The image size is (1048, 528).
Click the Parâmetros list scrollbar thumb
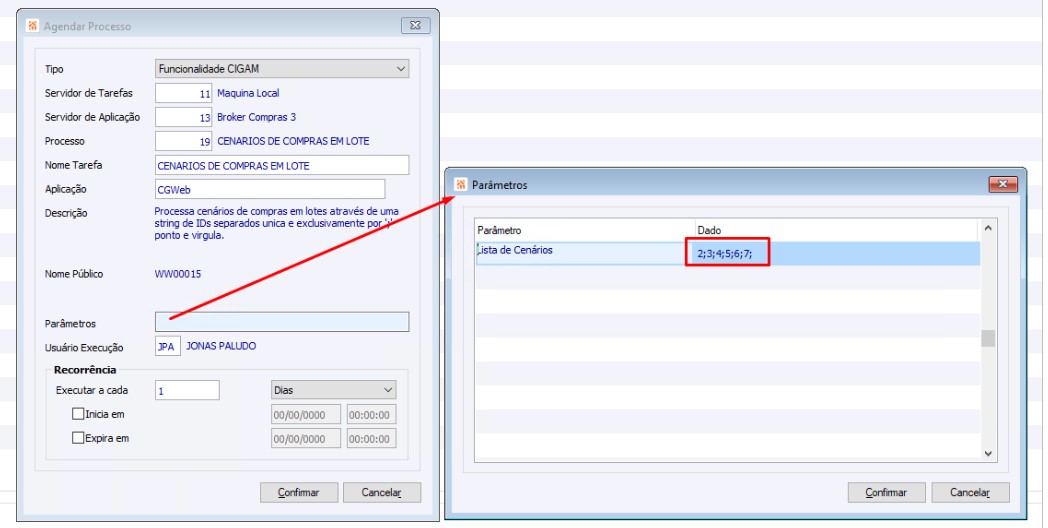tap(989, 338)
